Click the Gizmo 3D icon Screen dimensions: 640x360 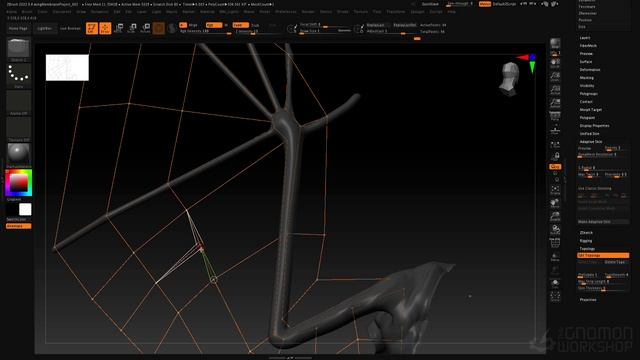point(159,28)
